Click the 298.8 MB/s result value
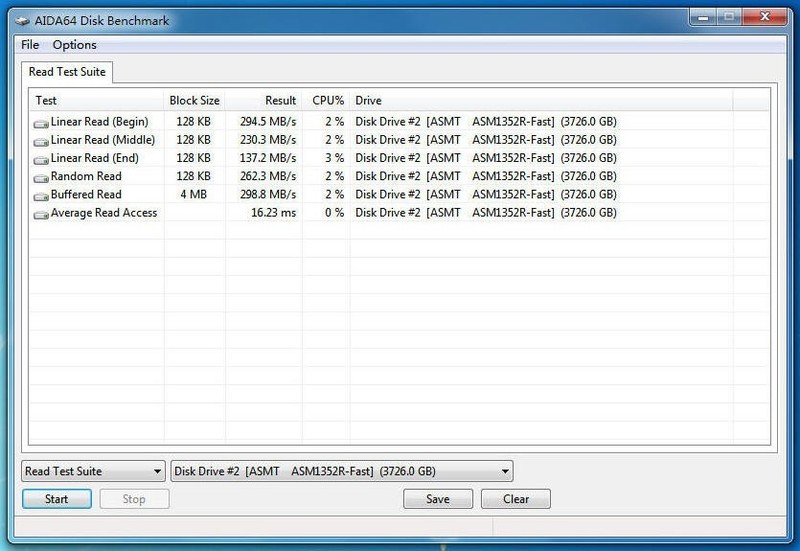Screen dimensions: 800x551 coord(268,194)
